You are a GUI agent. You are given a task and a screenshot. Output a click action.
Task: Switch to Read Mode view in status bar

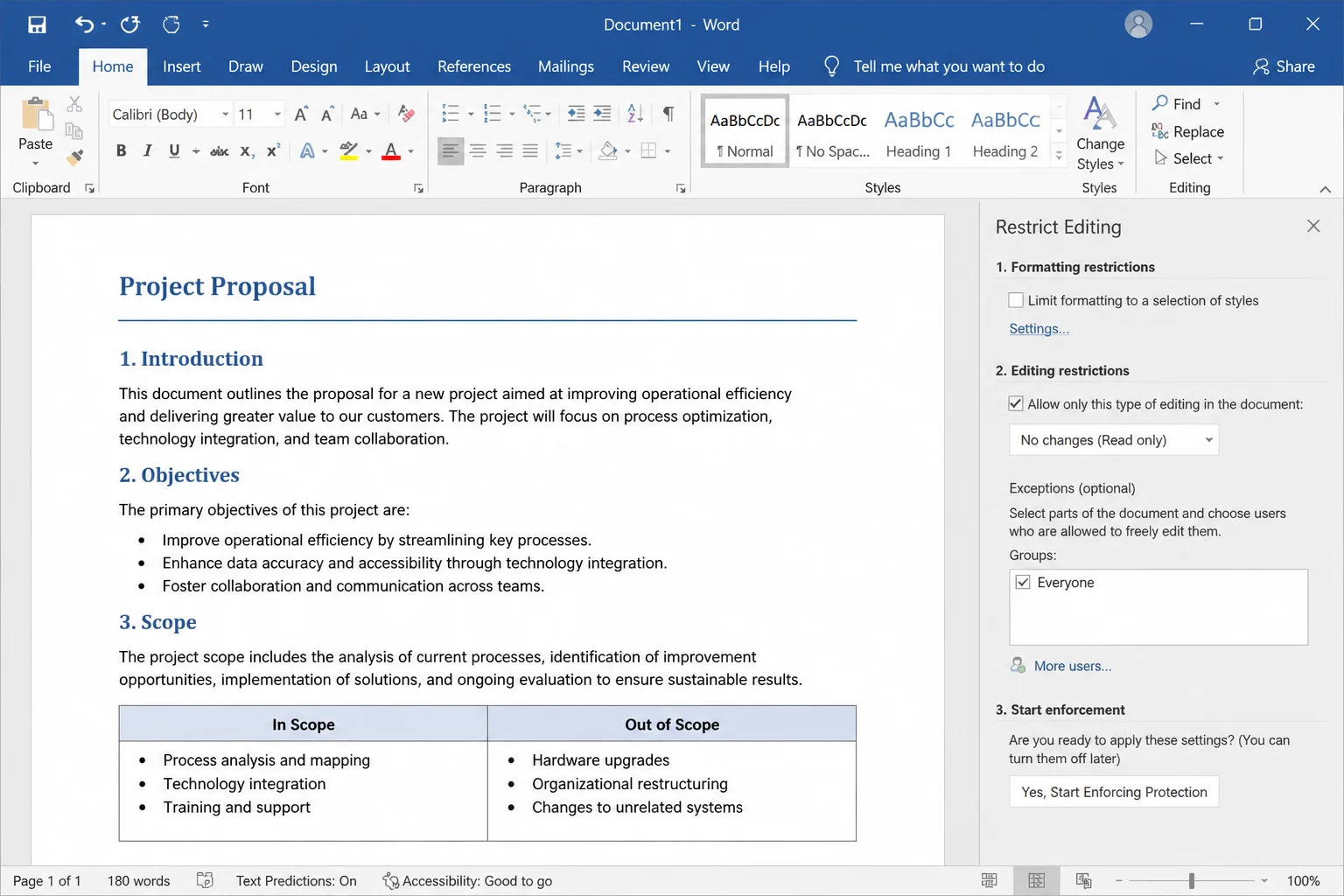990,880
